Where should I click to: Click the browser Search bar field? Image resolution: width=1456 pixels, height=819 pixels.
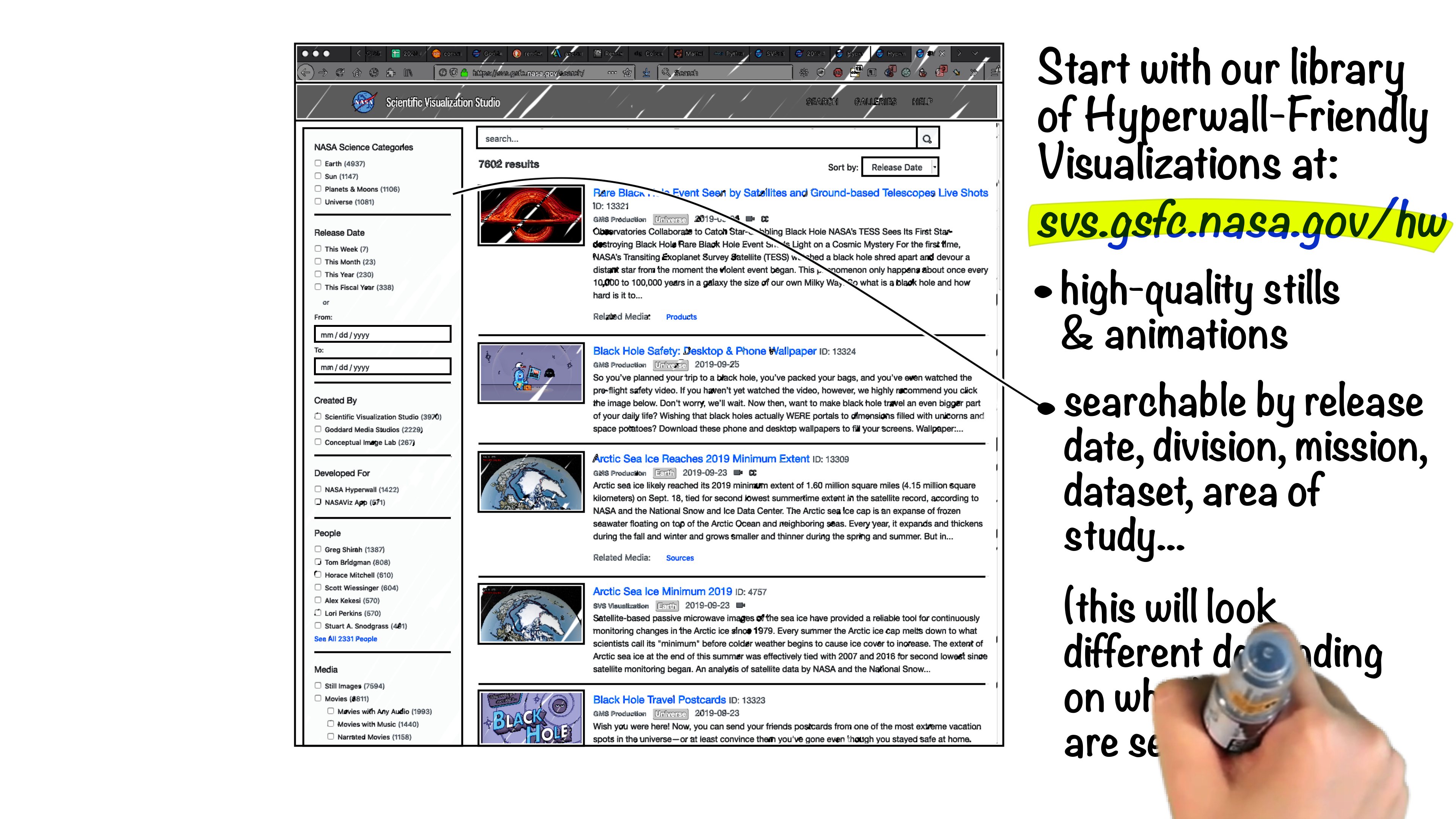coord(726,72)
